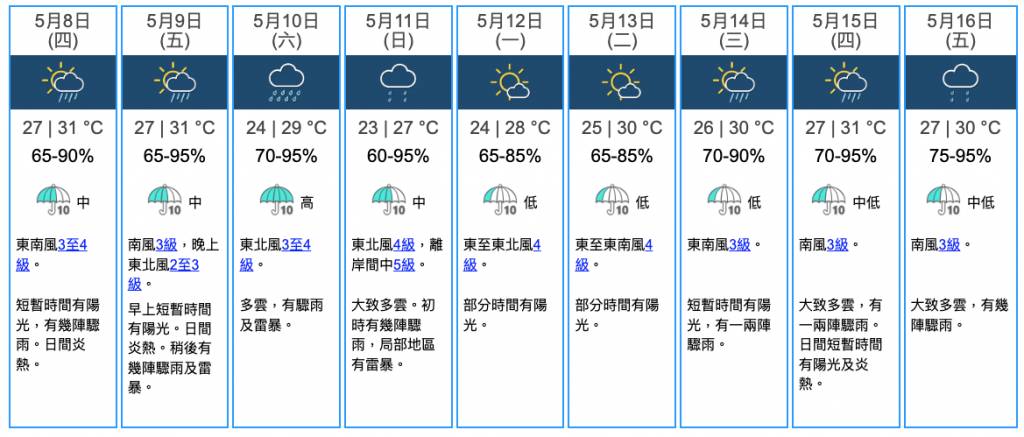This screenshot has height=437, width=1024.
Task: Click the May 12 sunny intervals icon
Action: (510, 82)
